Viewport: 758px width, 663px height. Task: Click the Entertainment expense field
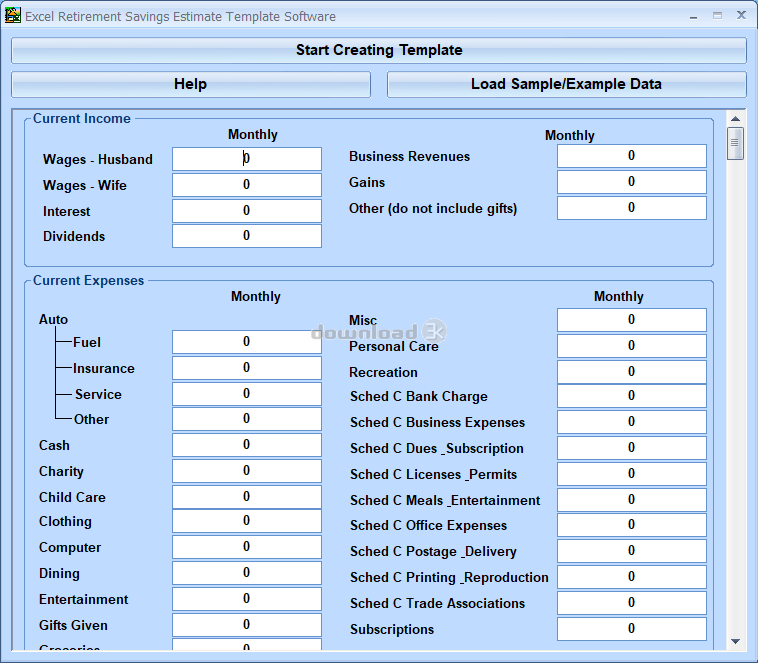[247, 600]
